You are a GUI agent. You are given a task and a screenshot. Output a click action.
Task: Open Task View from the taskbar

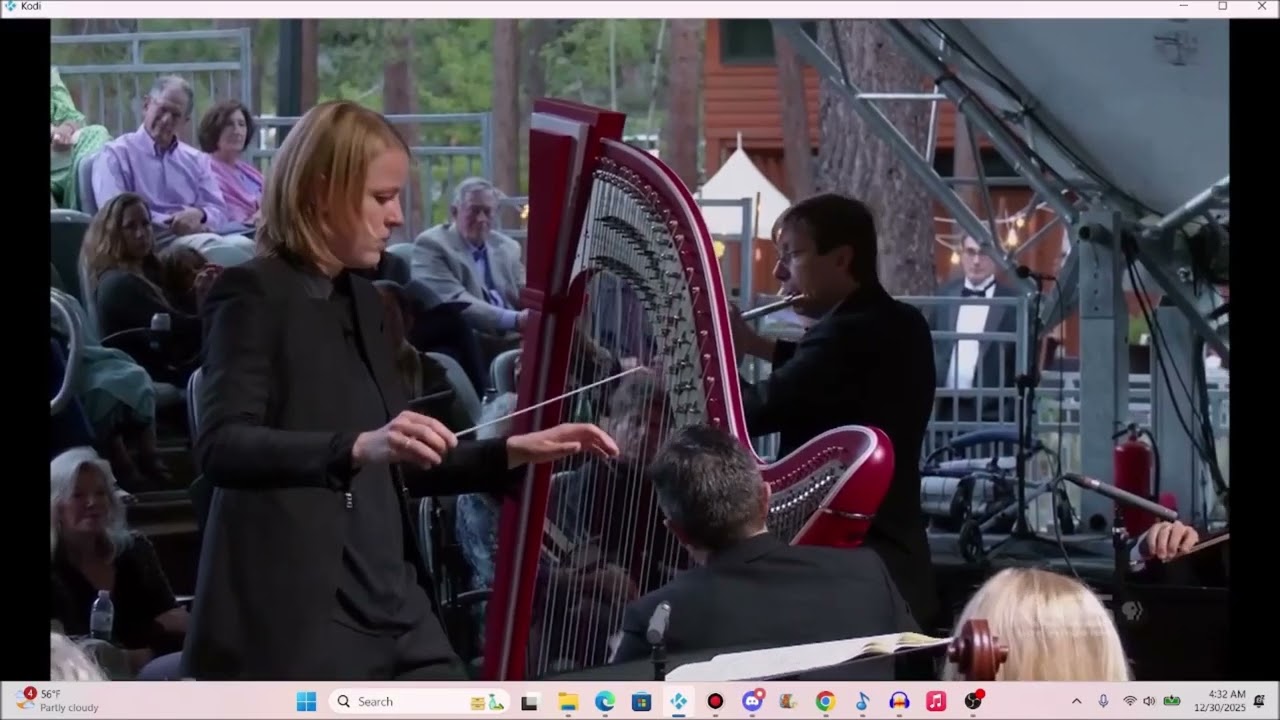[530, 701]
